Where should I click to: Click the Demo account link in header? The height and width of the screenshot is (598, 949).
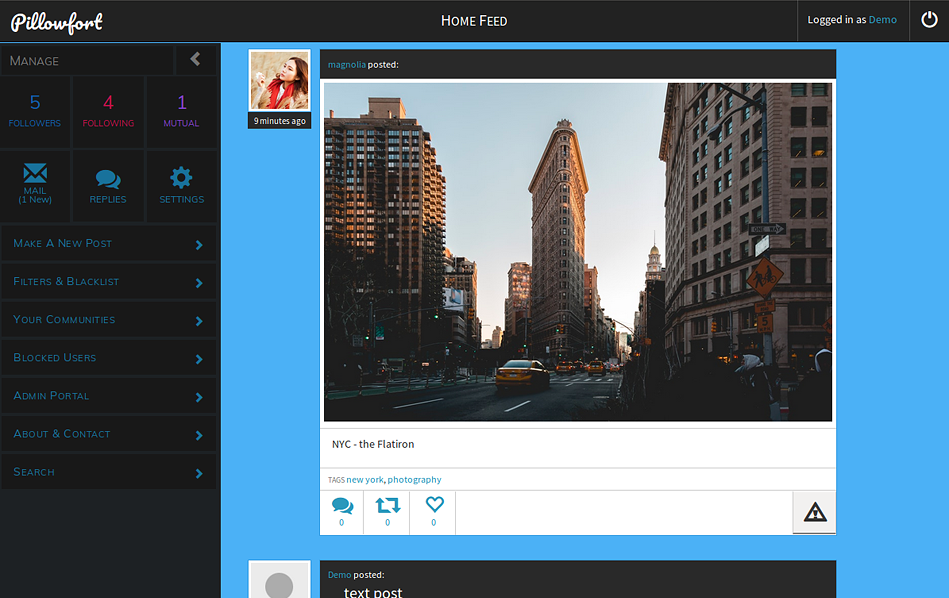882,20
